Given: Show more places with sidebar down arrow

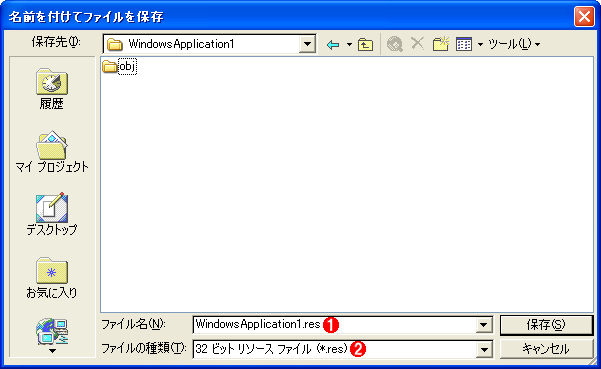Looking at the screenshot, I should (x=52, y=351).
